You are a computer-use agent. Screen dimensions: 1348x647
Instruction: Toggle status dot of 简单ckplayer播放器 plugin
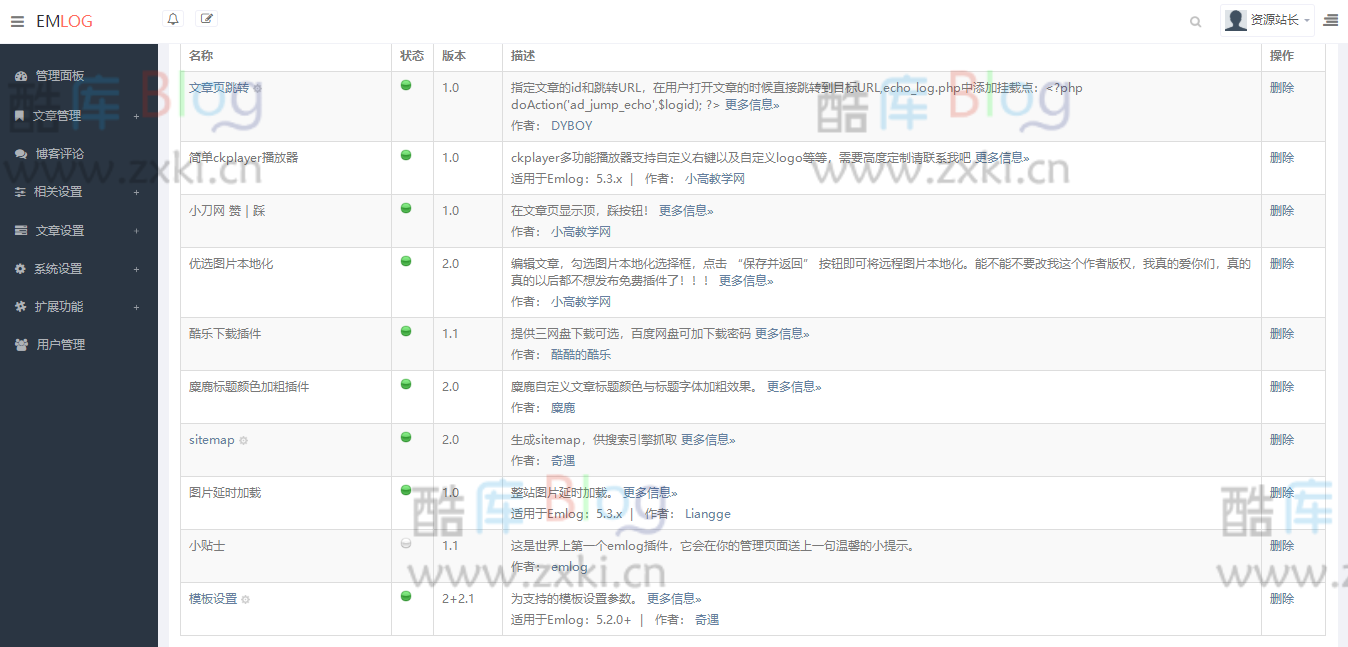tap(406, 157)
